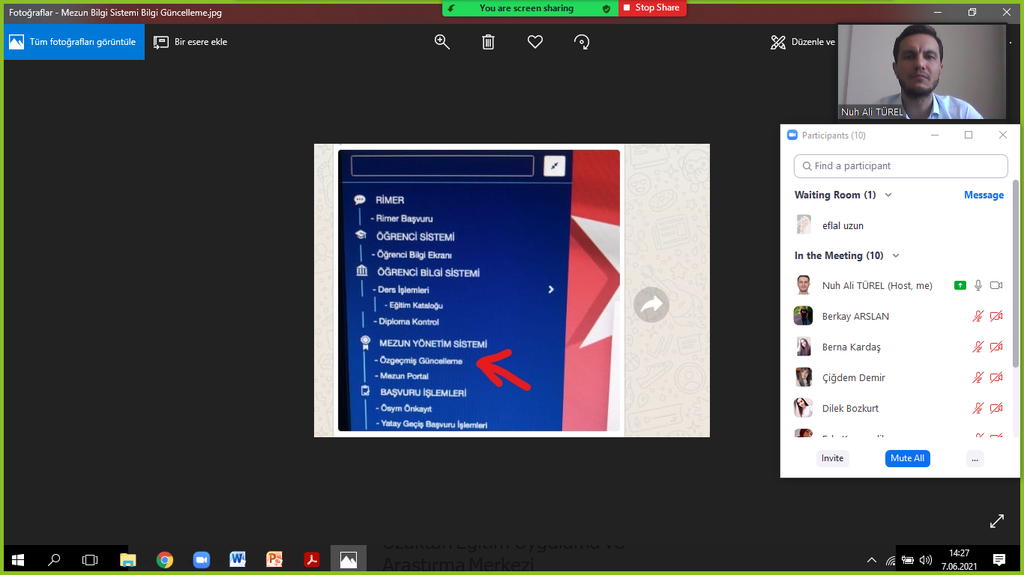Toggle Berna Kardaş's camera icon
This screenshot has height=575, width=1024.
click(x=996, y=347)
